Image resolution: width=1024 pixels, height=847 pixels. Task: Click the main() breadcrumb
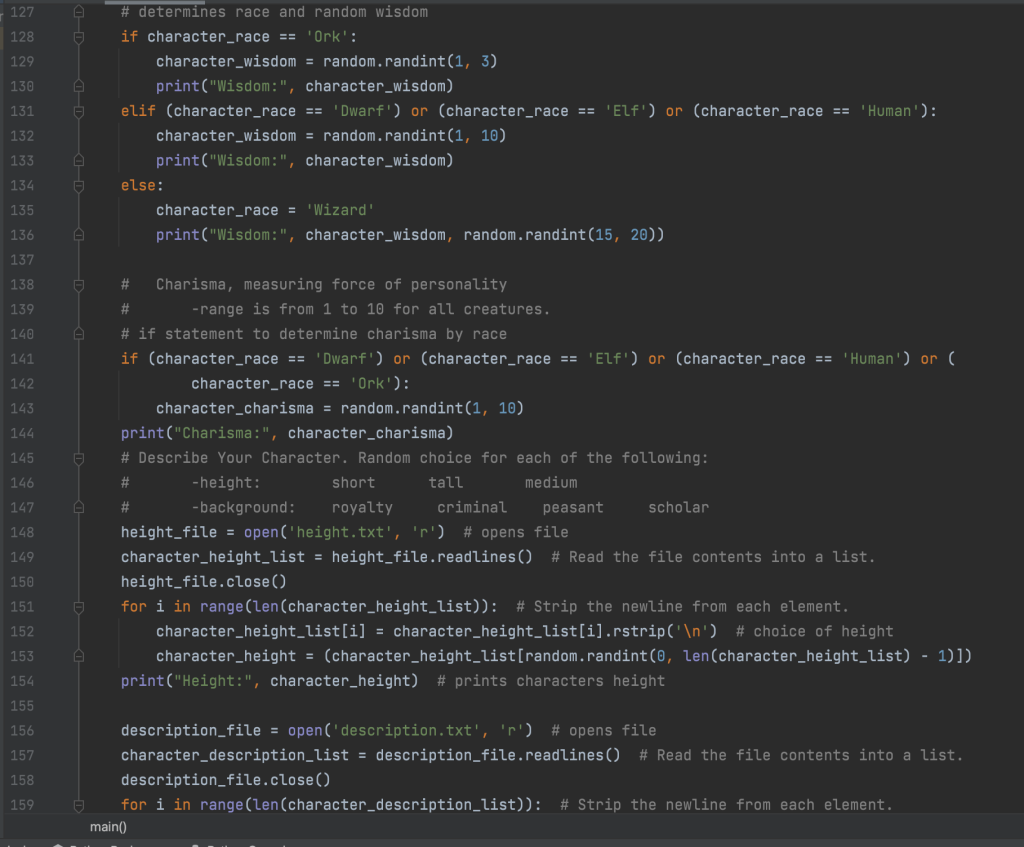coord(108,827)
